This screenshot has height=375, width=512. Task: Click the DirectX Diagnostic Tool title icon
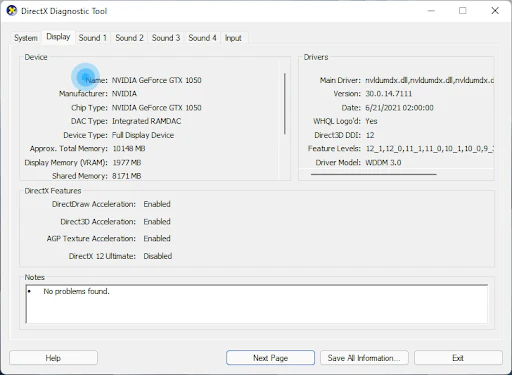[12, 11]
